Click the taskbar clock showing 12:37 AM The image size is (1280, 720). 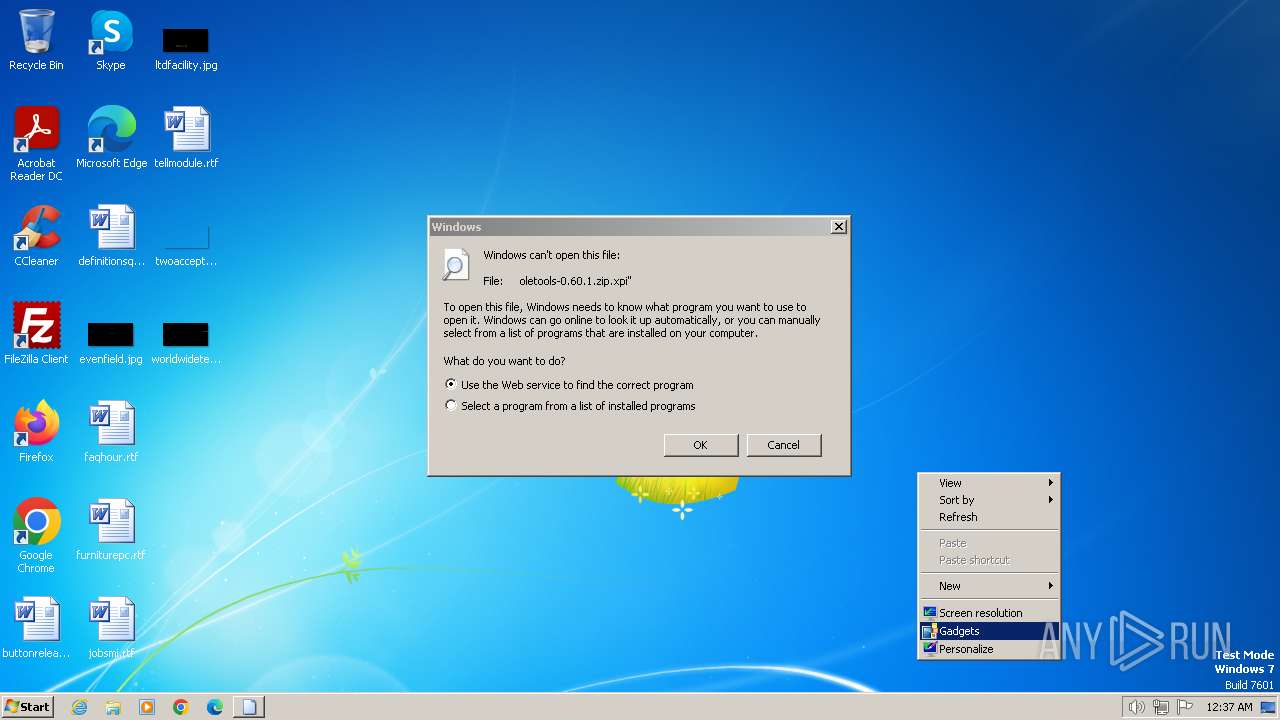point(1229,707)
